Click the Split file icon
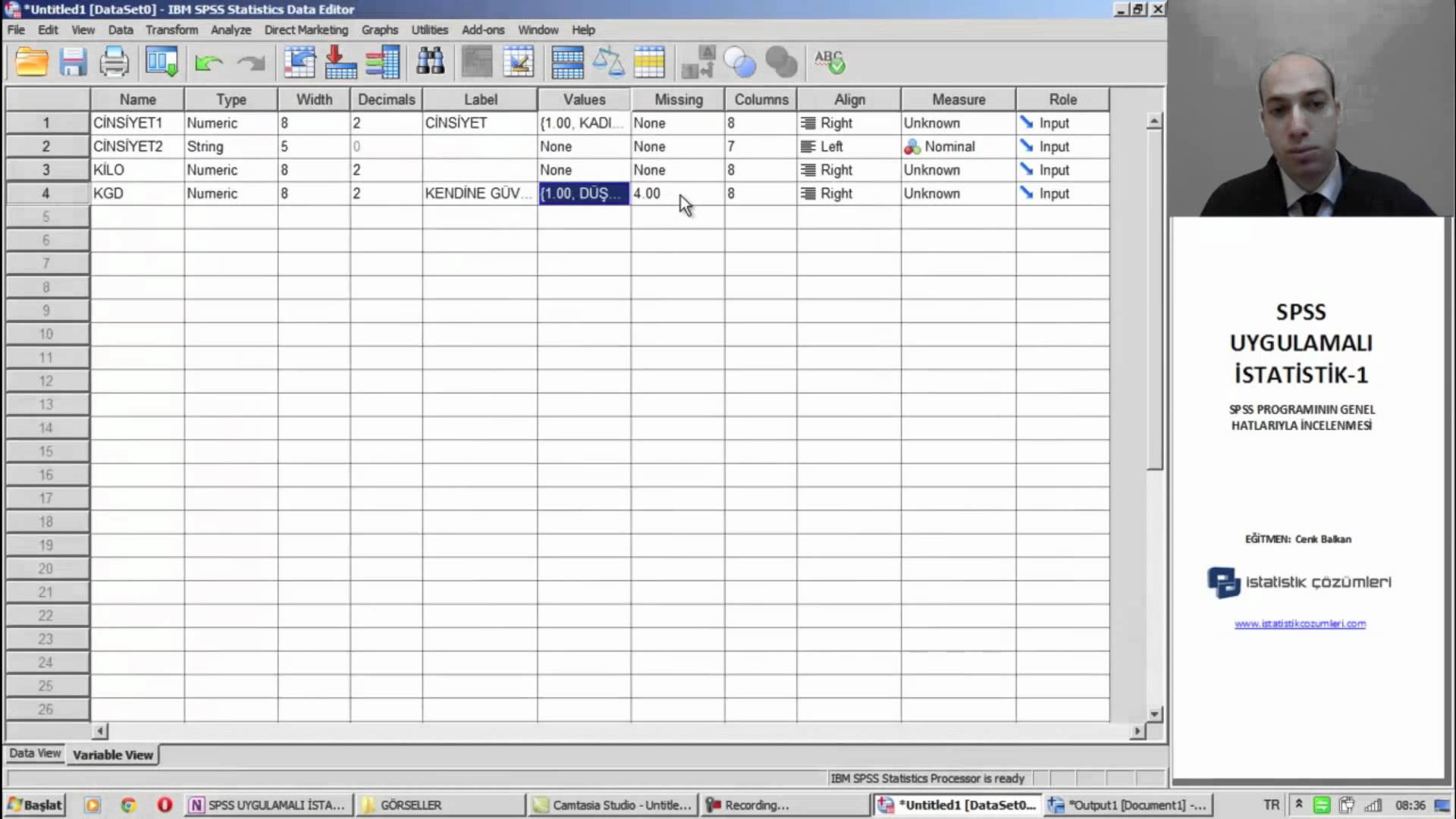Screen dimensions: 1456x819 point(567,62)
